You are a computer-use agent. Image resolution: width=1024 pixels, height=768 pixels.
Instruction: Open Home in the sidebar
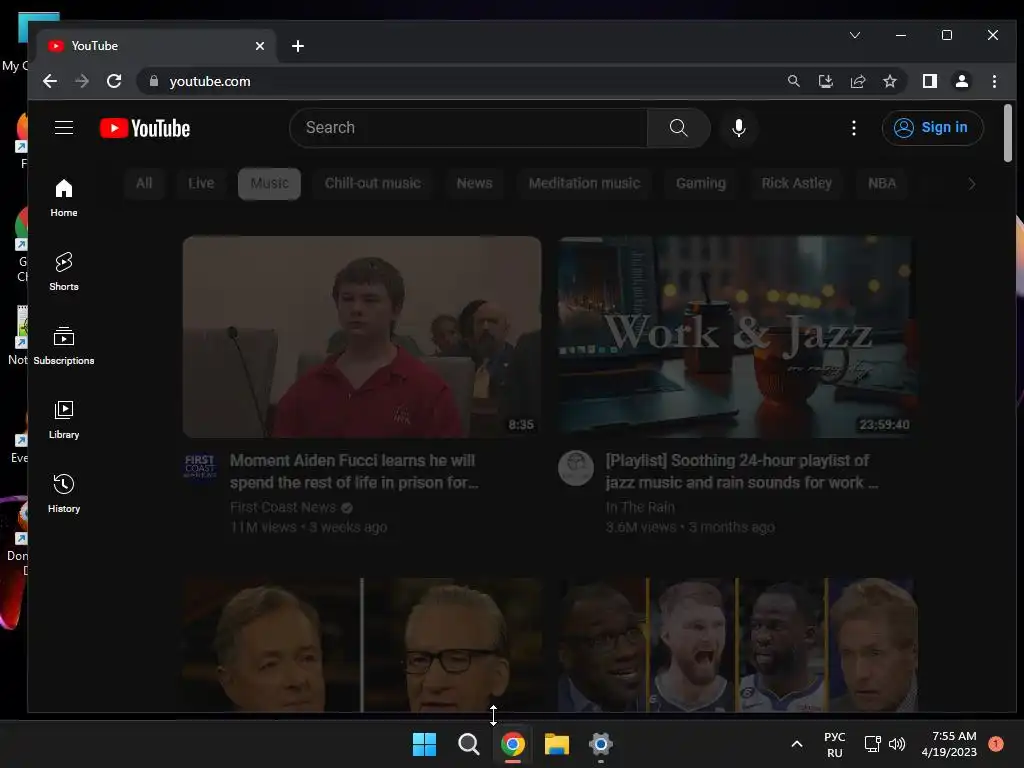pyautogui.click(x=63, y=198)
